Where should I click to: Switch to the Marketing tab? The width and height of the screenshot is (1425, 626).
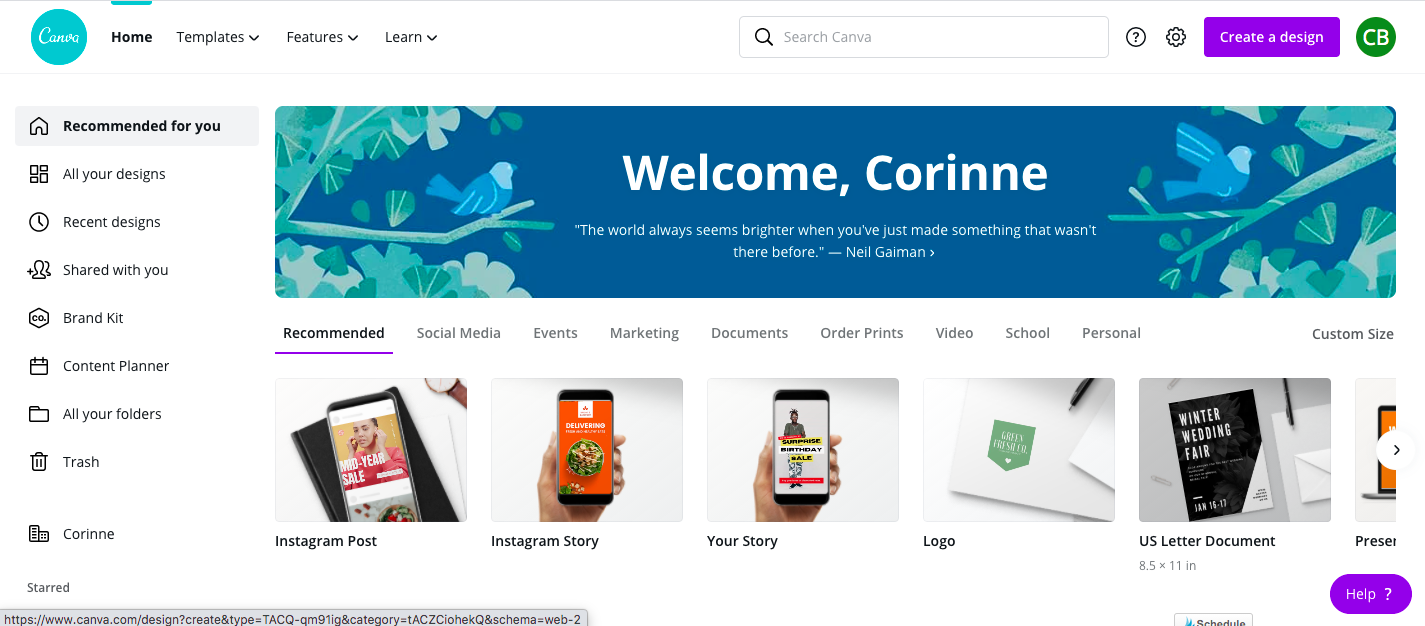click(644, 333)
